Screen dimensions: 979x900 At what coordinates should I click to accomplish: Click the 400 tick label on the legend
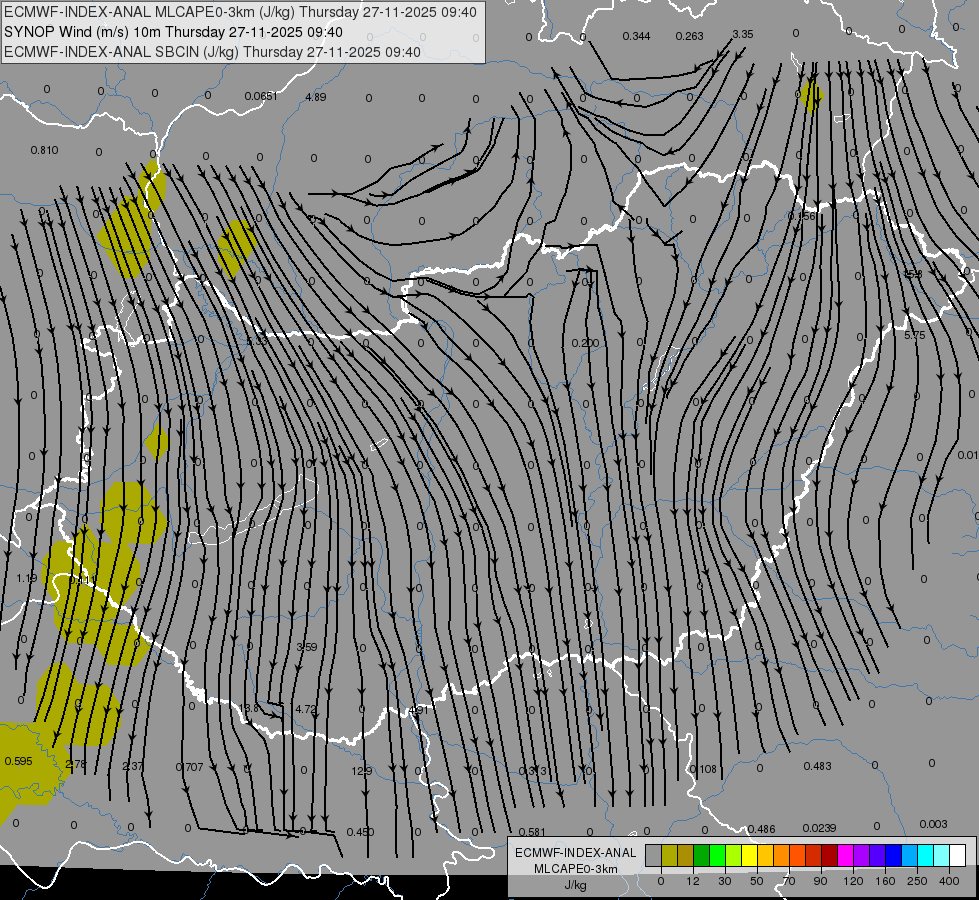[949, 881]
